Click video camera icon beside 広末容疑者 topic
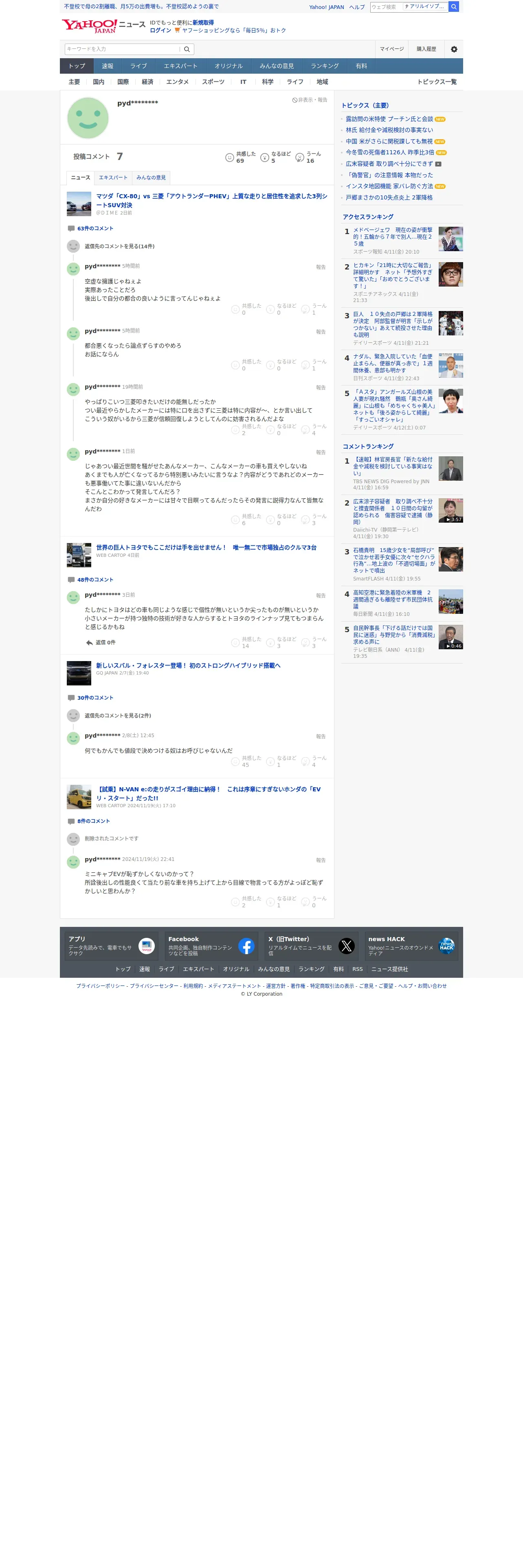Viewport: 523px width, 1568px height. [438, 164]
